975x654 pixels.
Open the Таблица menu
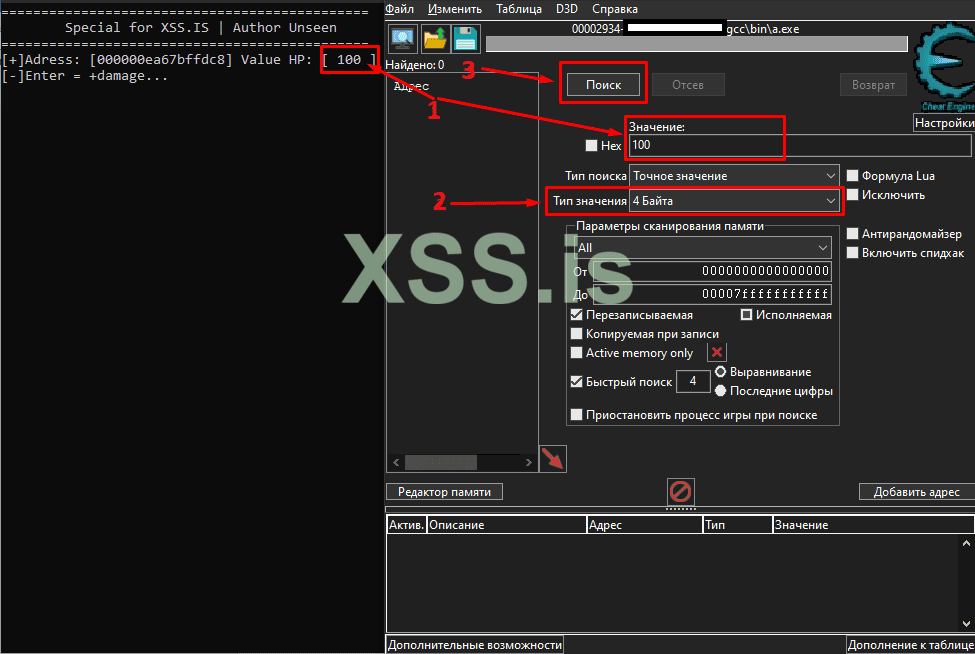click(519, 9)
